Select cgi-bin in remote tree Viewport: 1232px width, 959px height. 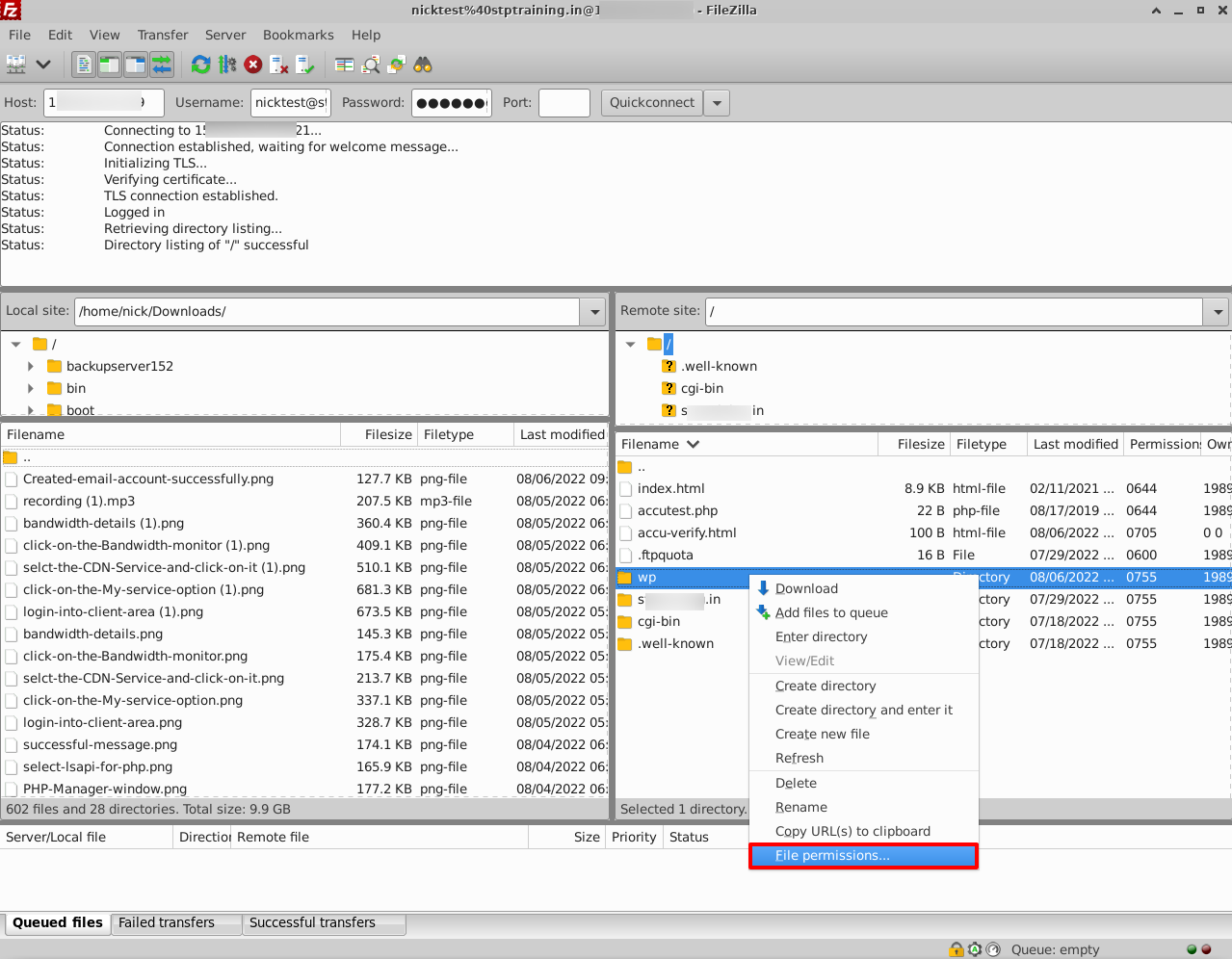pos(701,388)
